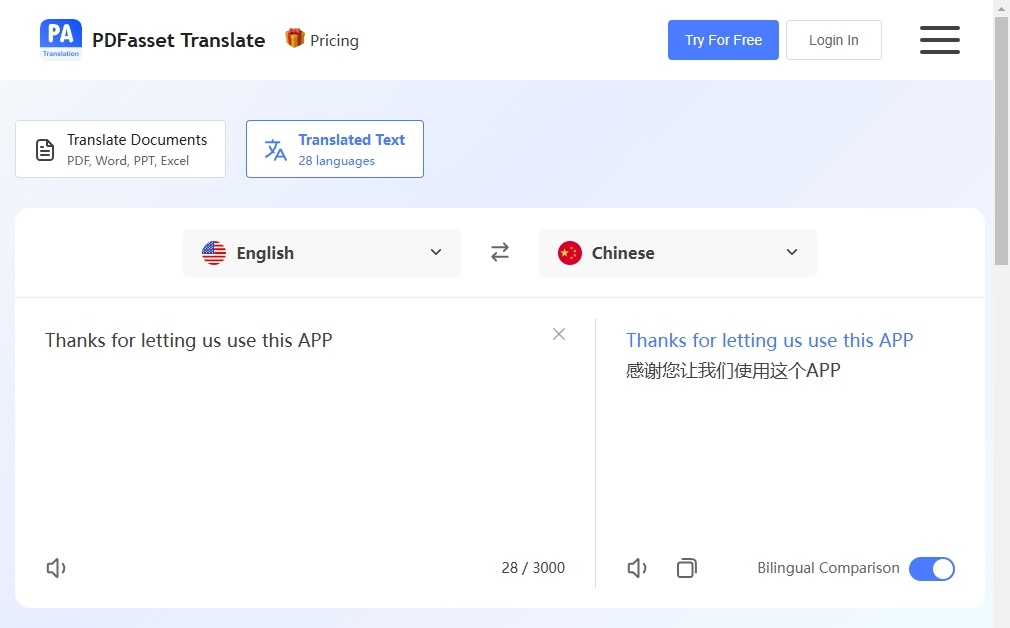Open the Chinese target language dropdown

678,252
